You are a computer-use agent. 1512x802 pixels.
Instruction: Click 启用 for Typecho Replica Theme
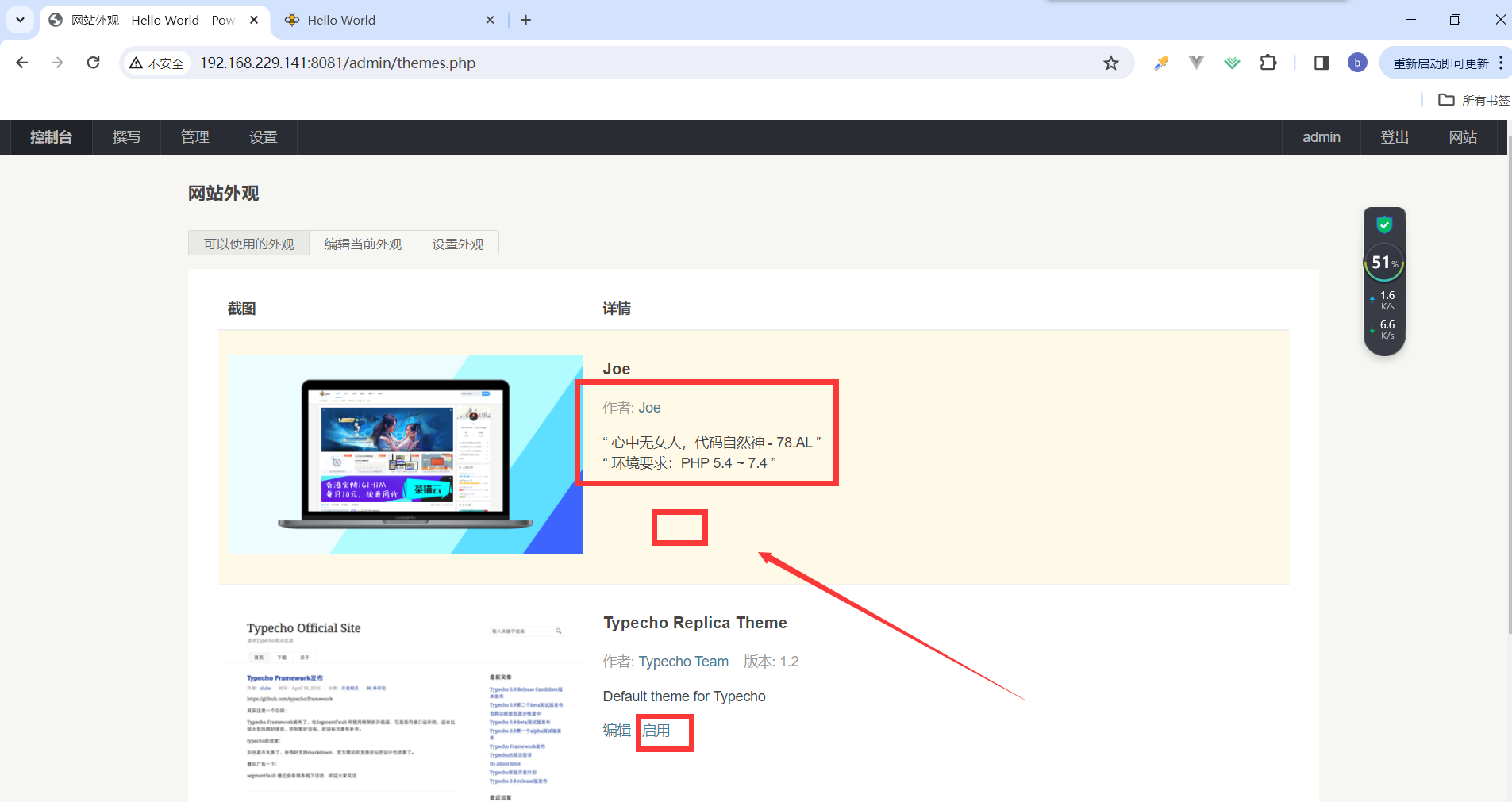[656, 731]
